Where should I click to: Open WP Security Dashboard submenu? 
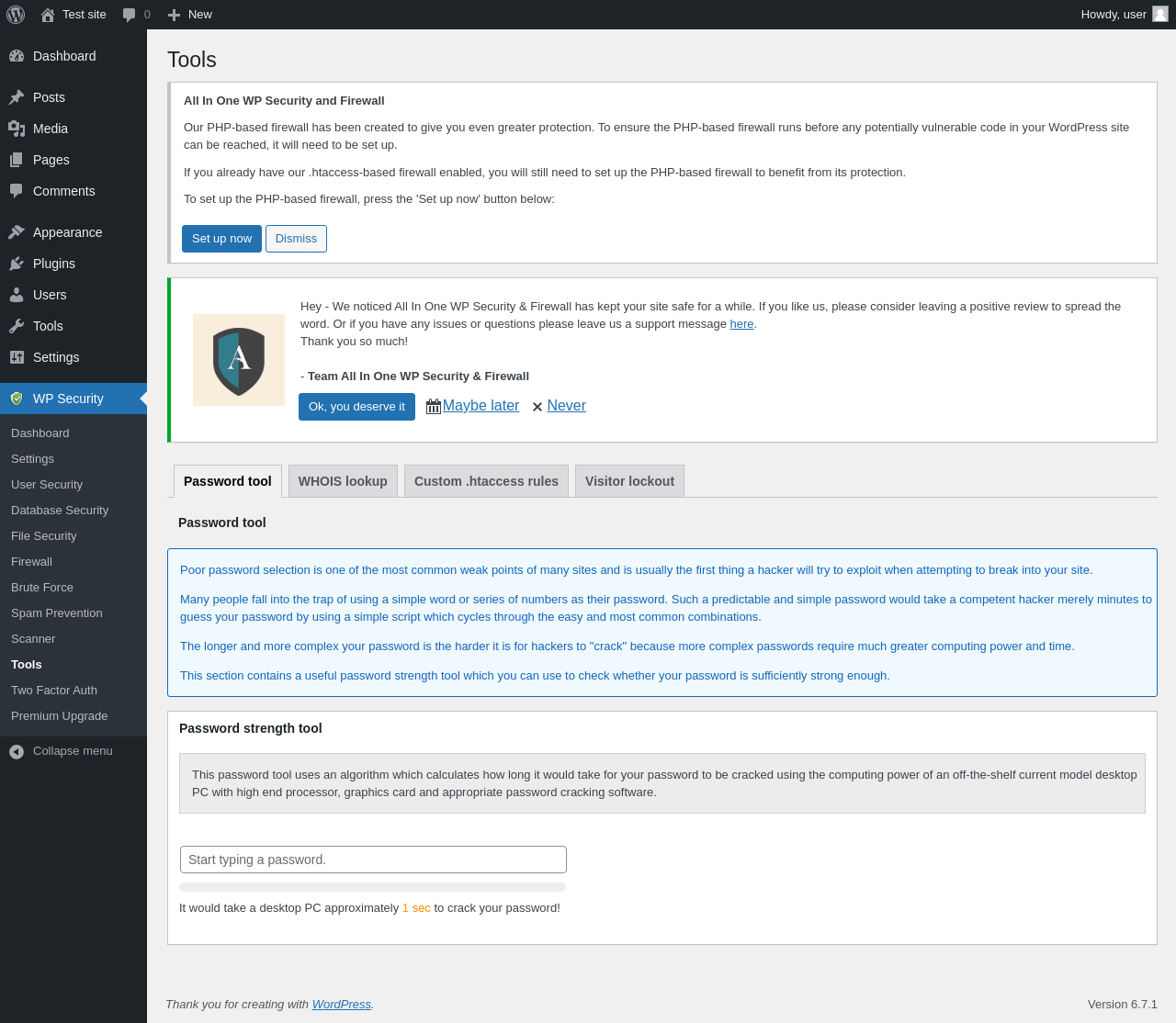pyautogui.click(x=73, y=433)
